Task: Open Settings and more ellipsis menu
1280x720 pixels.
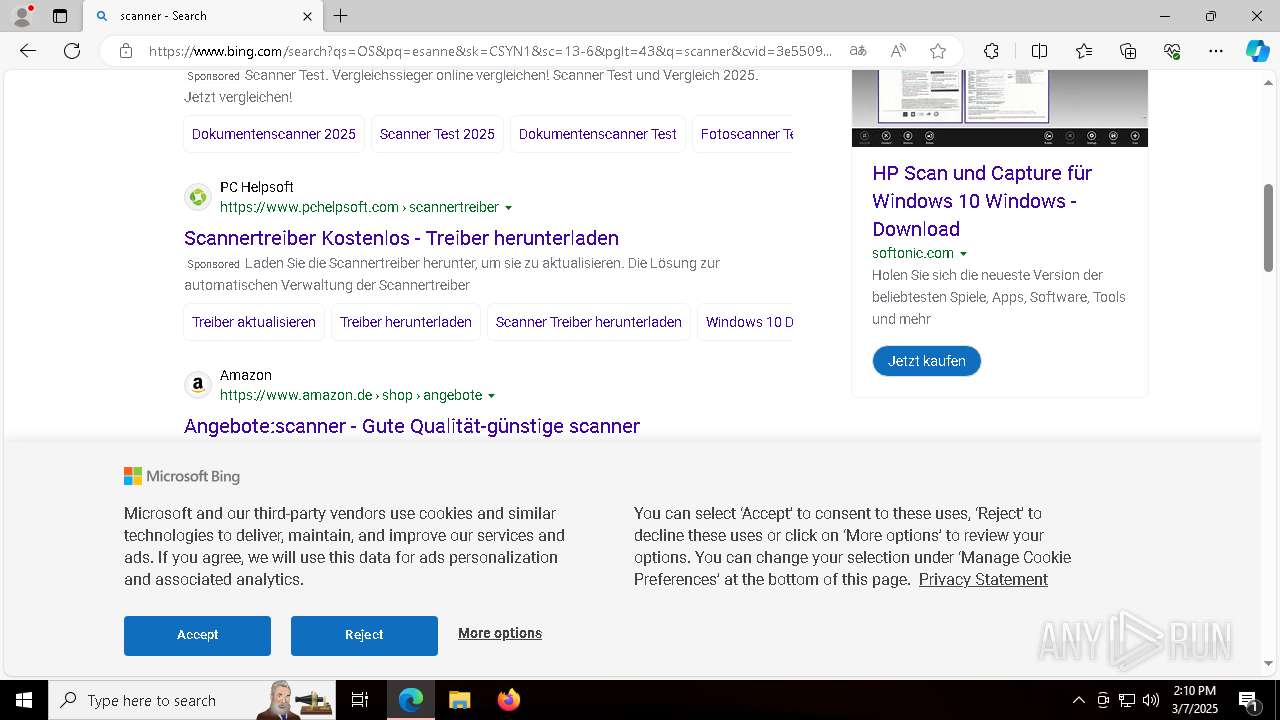Action: point(1216,51)
